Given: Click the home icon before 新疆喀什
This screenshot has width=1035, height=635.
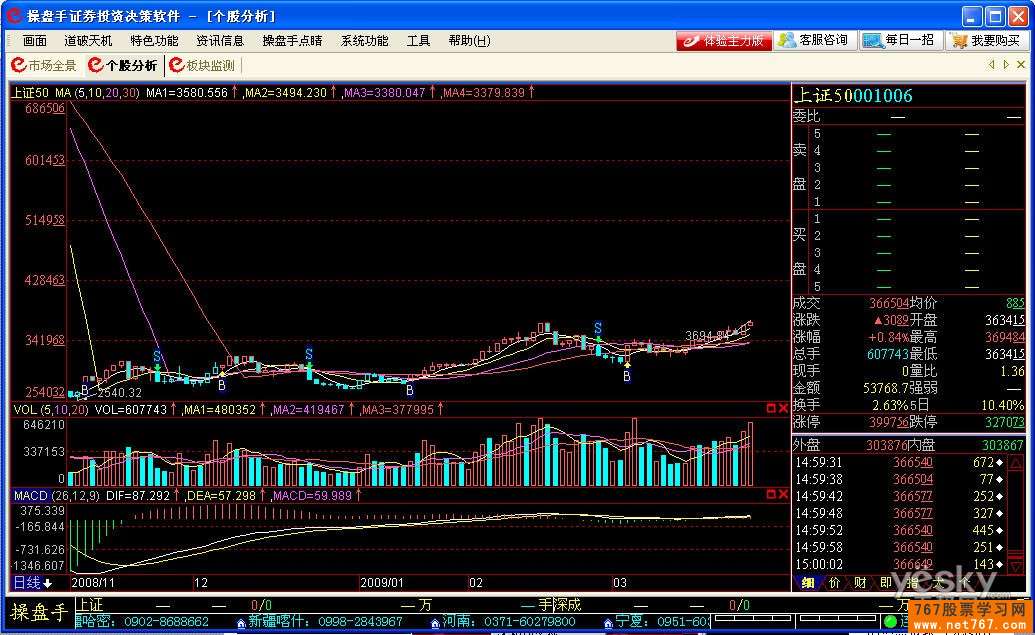Looking at the screenshot, I should tap(241, 622).
